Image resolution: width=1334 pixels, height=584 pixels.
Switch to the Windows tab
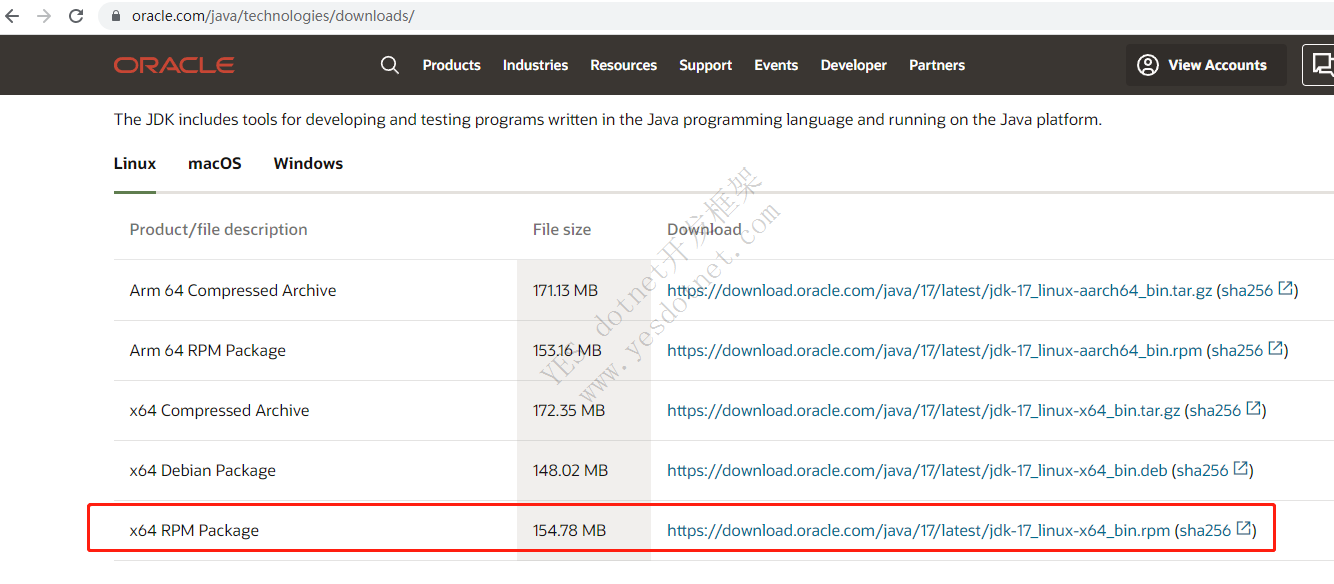tap(308, 163)
